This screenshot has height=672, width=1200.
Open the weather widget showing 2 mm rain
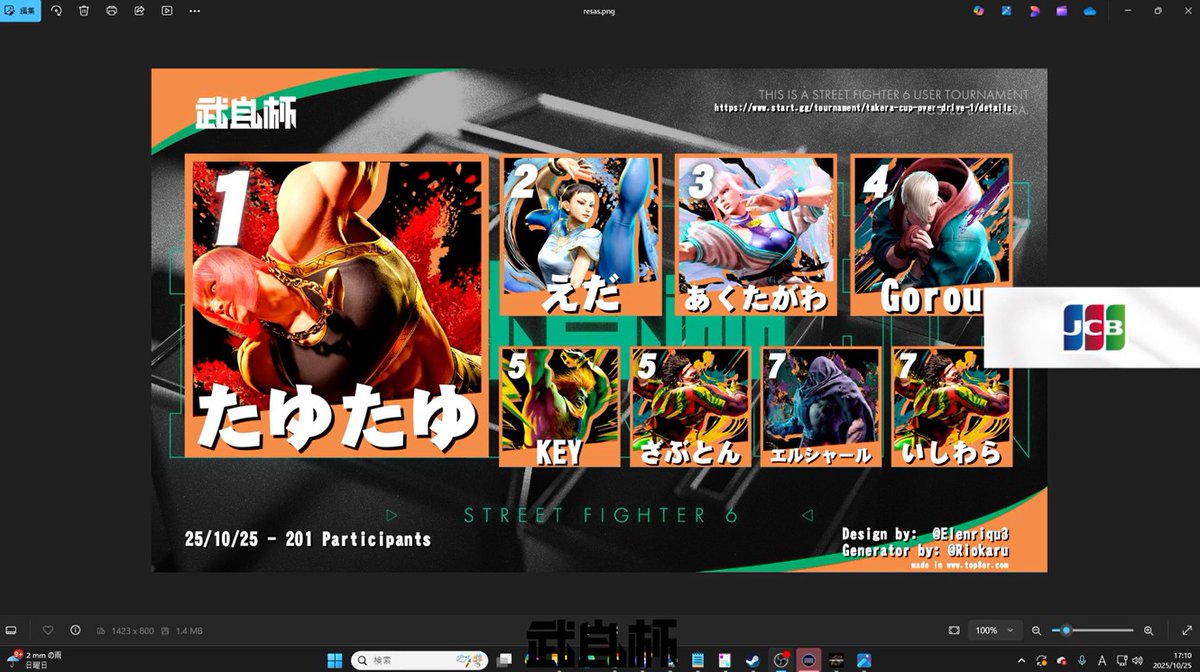pos(35,660)
